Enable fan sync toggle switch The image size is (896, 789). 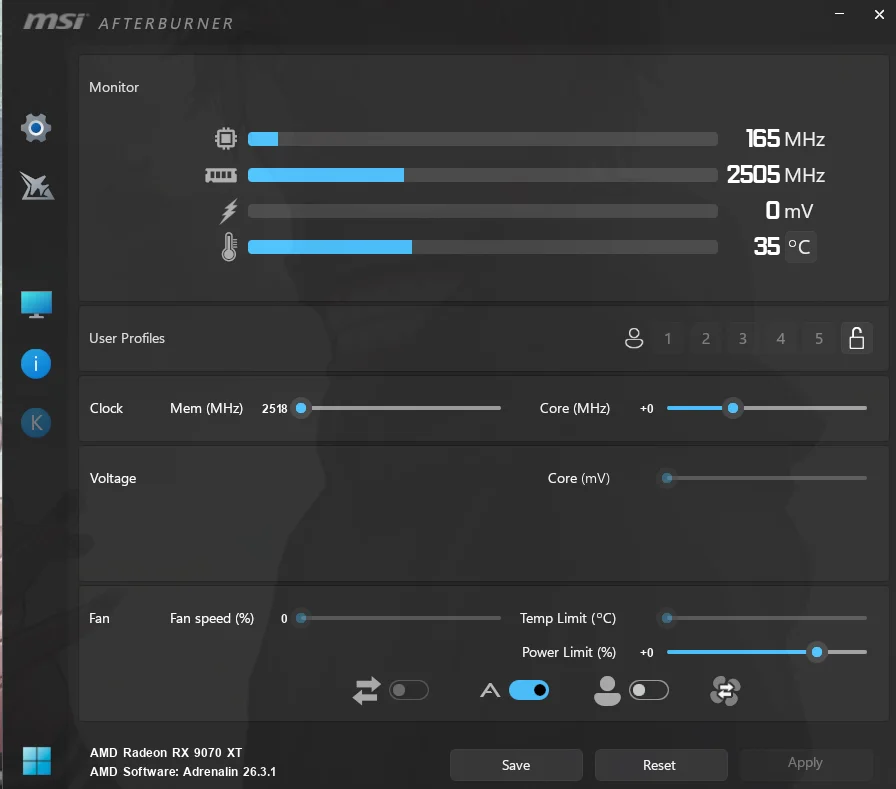(x=409, y=690)
